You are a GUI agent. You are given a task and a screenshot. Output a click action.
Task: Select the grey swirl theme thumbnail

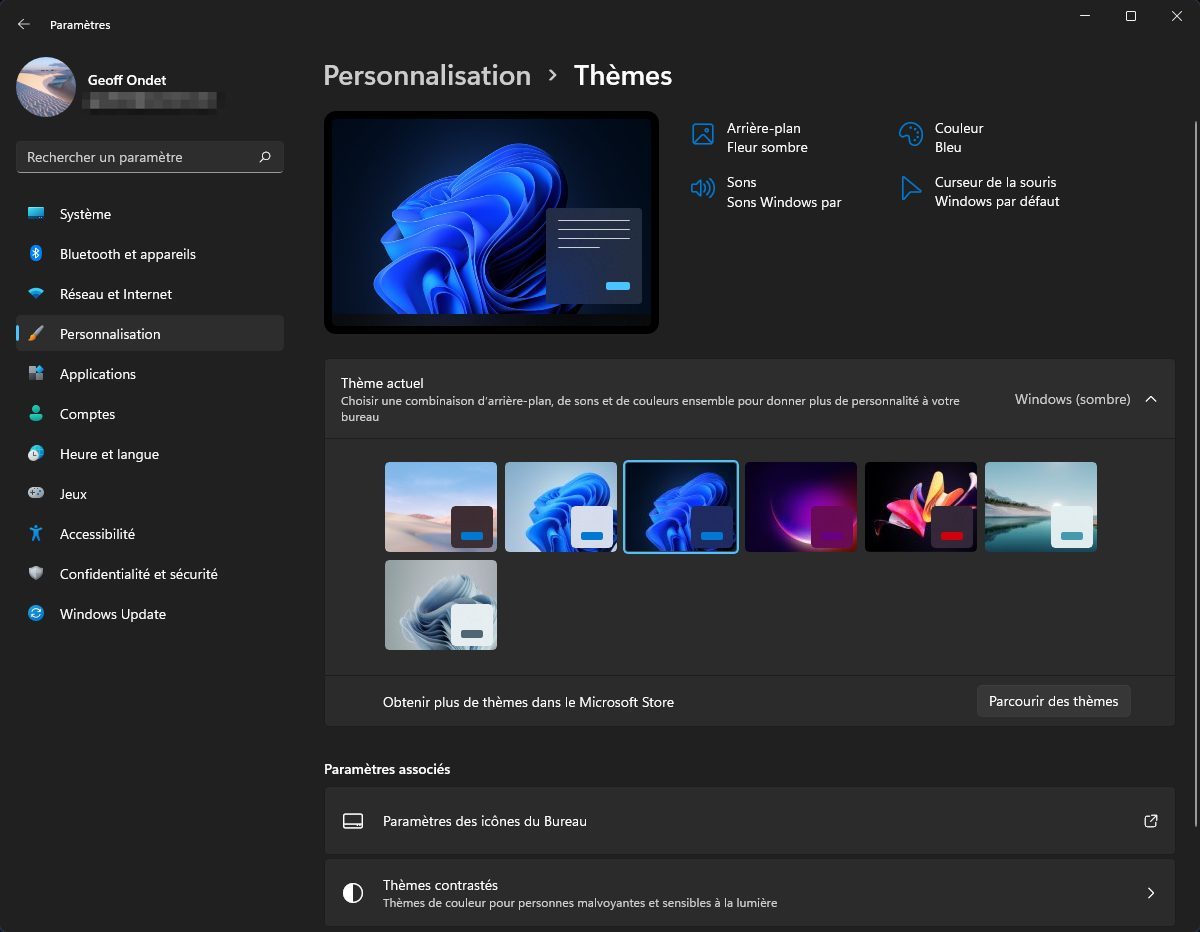(x=441, y=605)
